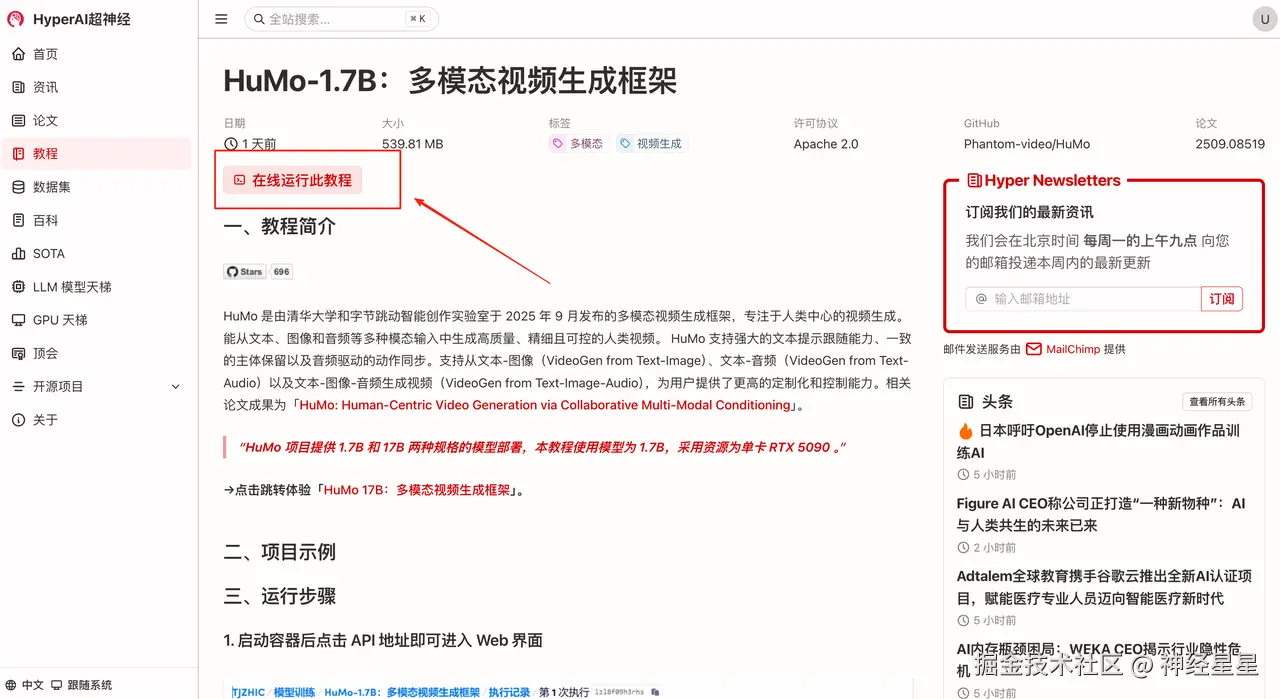
Task: Click the 多模态 tag icon
Action: (x=558, y=144)
